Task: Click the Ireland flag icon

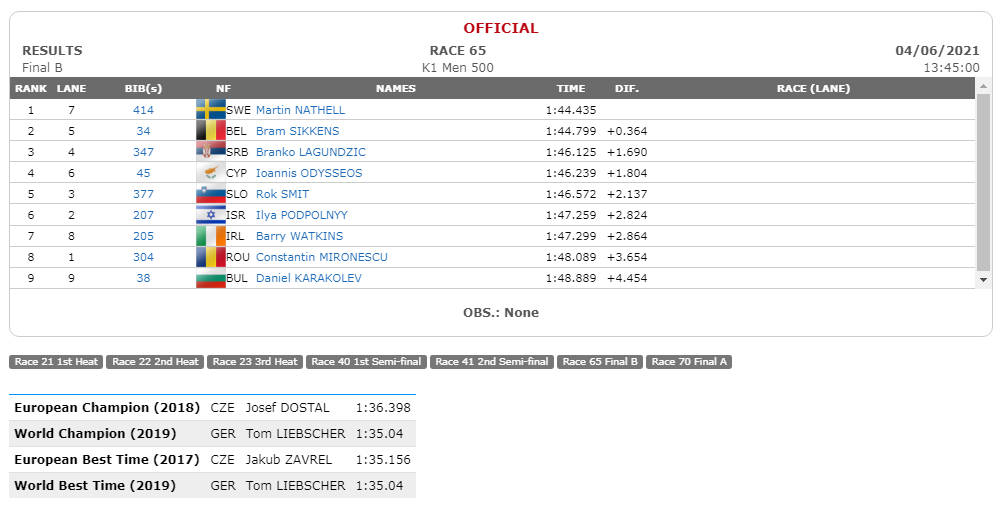Action: click(211, 236)
